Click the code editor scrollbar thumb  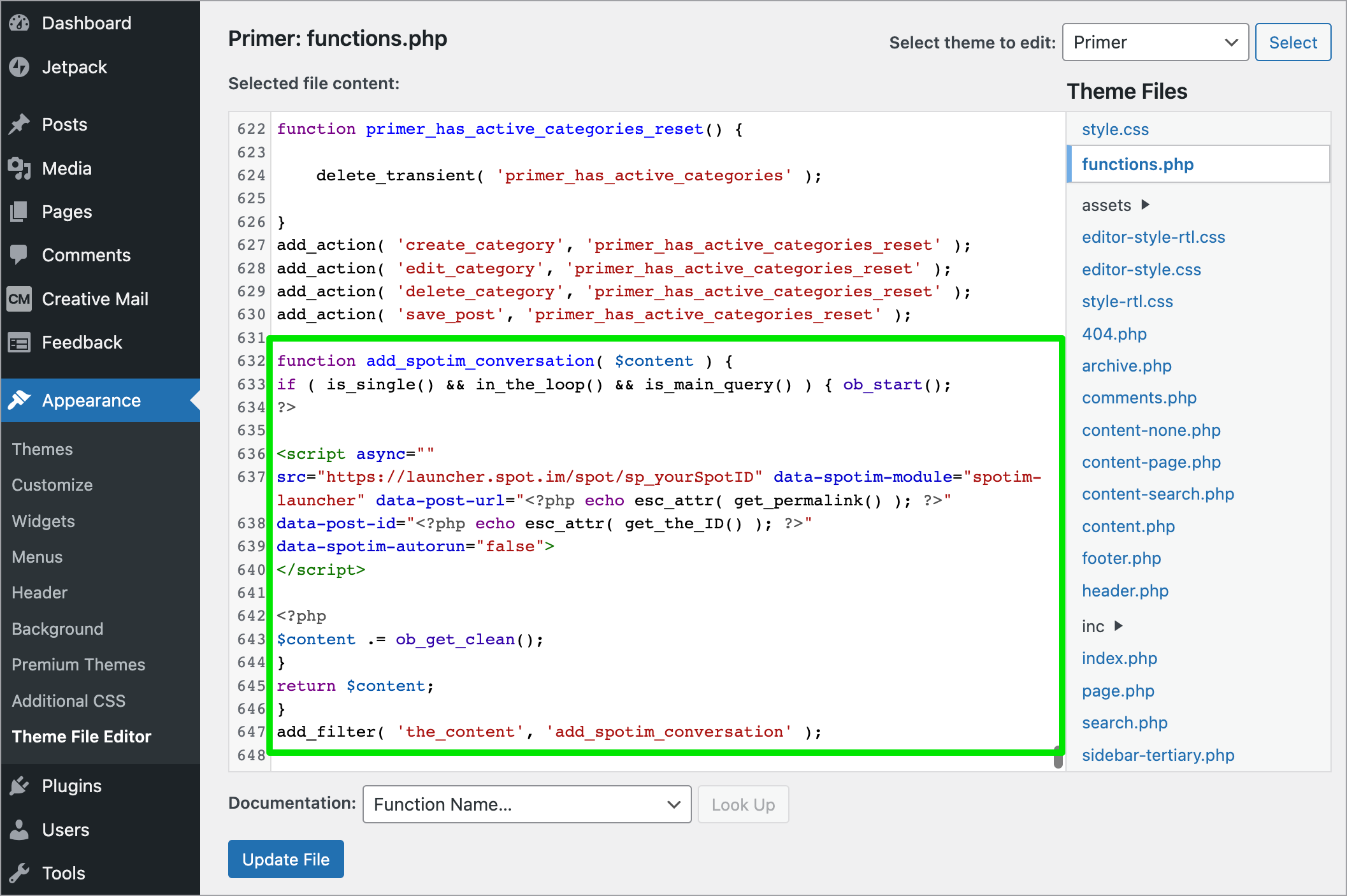pos(1058,758)
